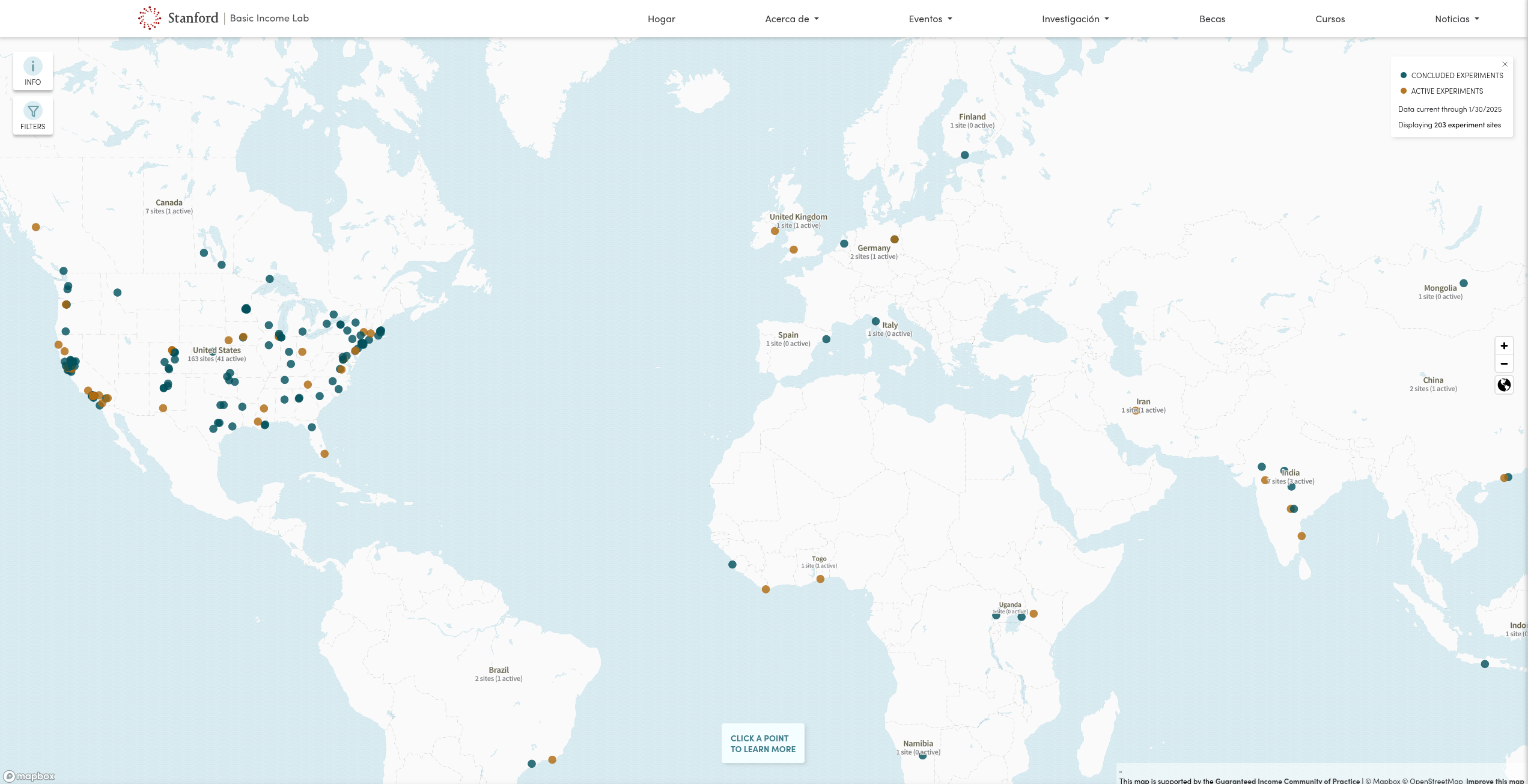Click the Improve this map link
The image size is (1528, 784).
coord(1495,780)
